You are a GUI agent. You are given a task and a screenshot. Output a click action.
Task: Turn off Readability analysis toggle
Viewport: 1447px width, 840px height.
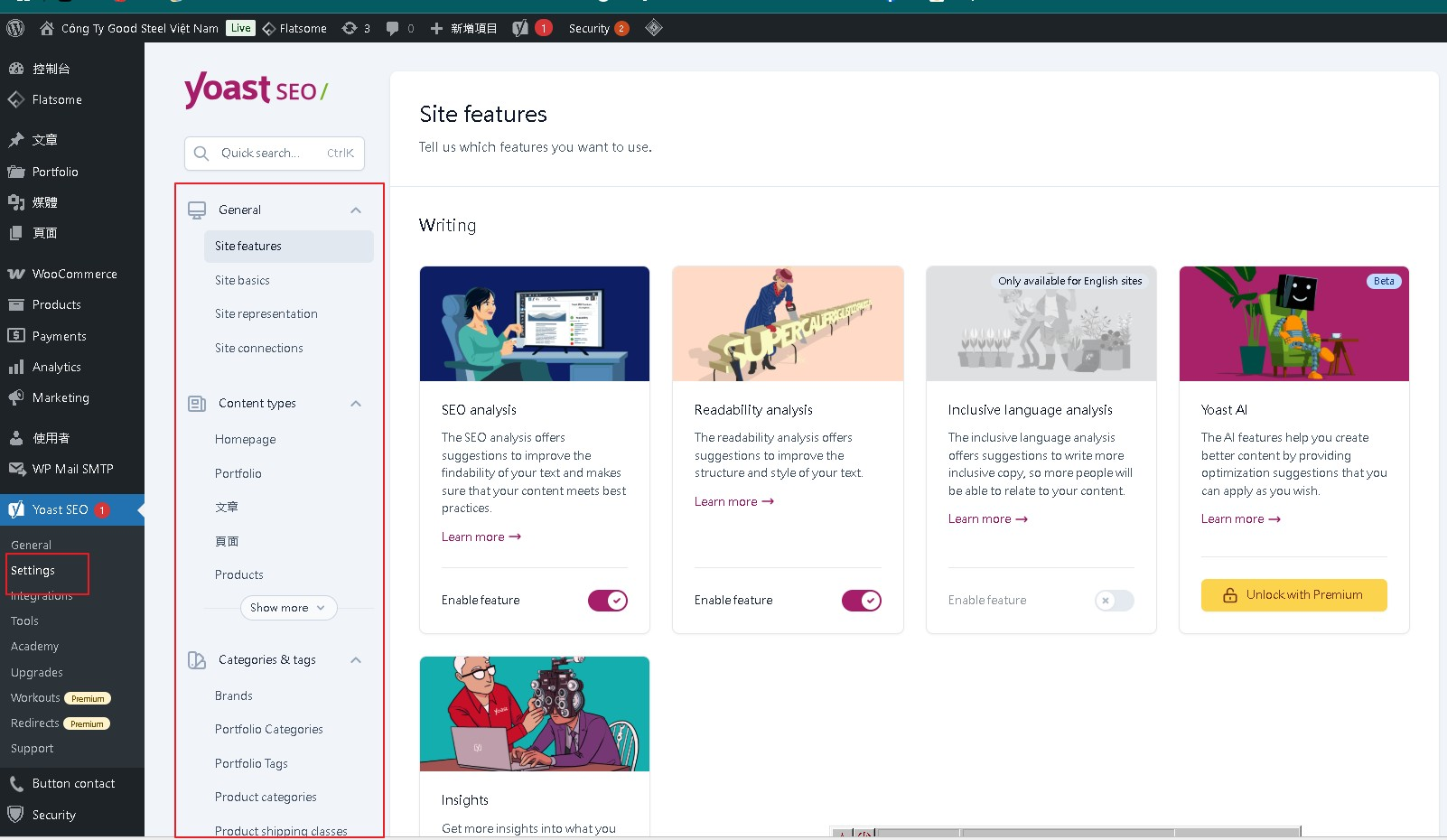pos(861,601)
